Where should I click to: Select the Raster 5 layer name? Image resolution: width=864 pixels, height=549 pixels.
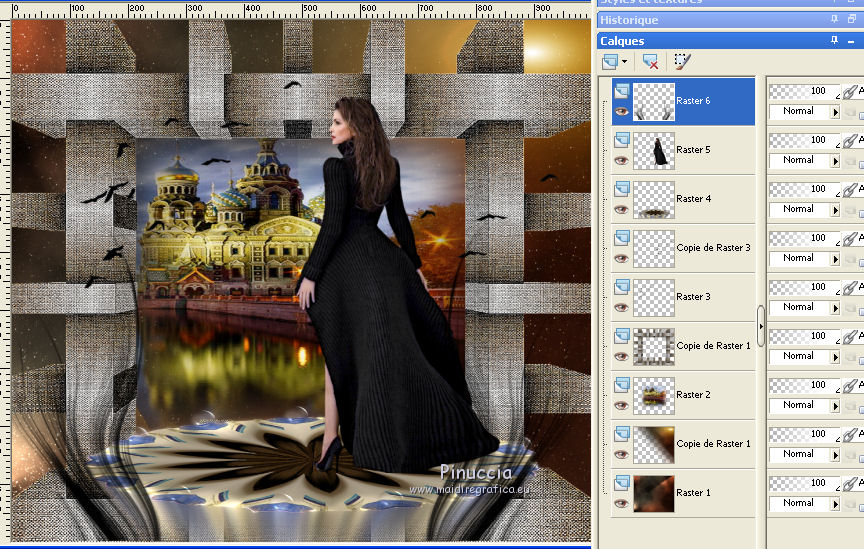[x=693, y=150]
